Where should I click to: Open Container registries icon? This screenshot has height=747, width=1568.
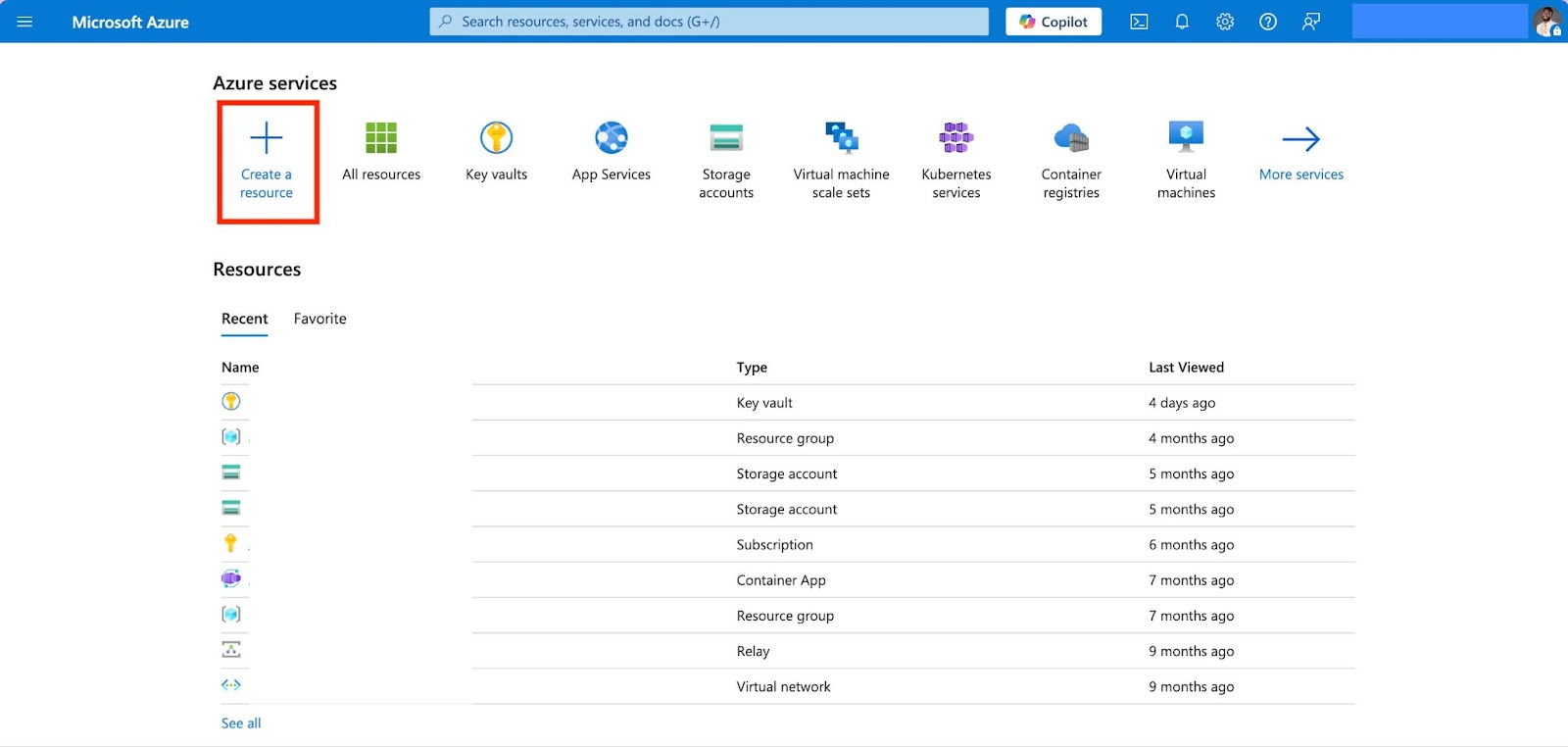click(1071, 138)
